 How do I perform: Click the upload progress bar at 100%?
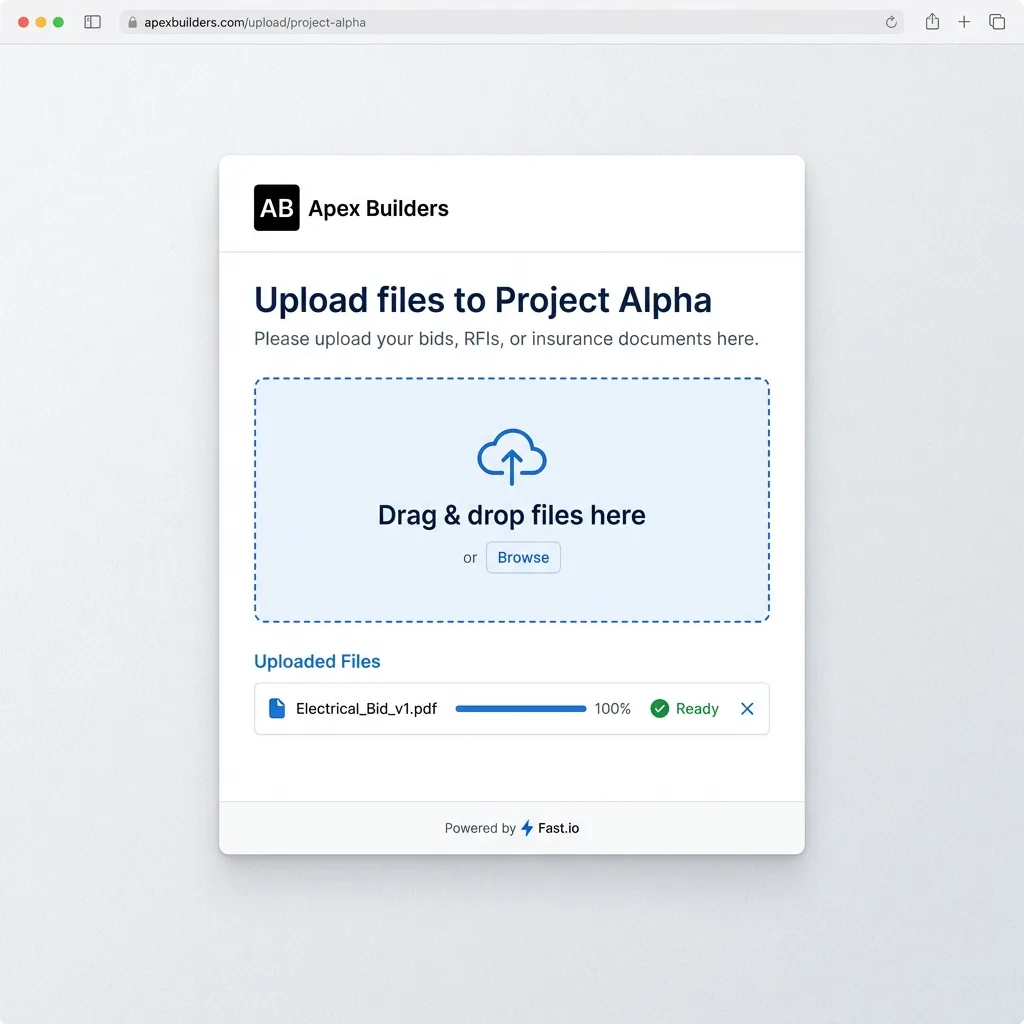point(520,708)
